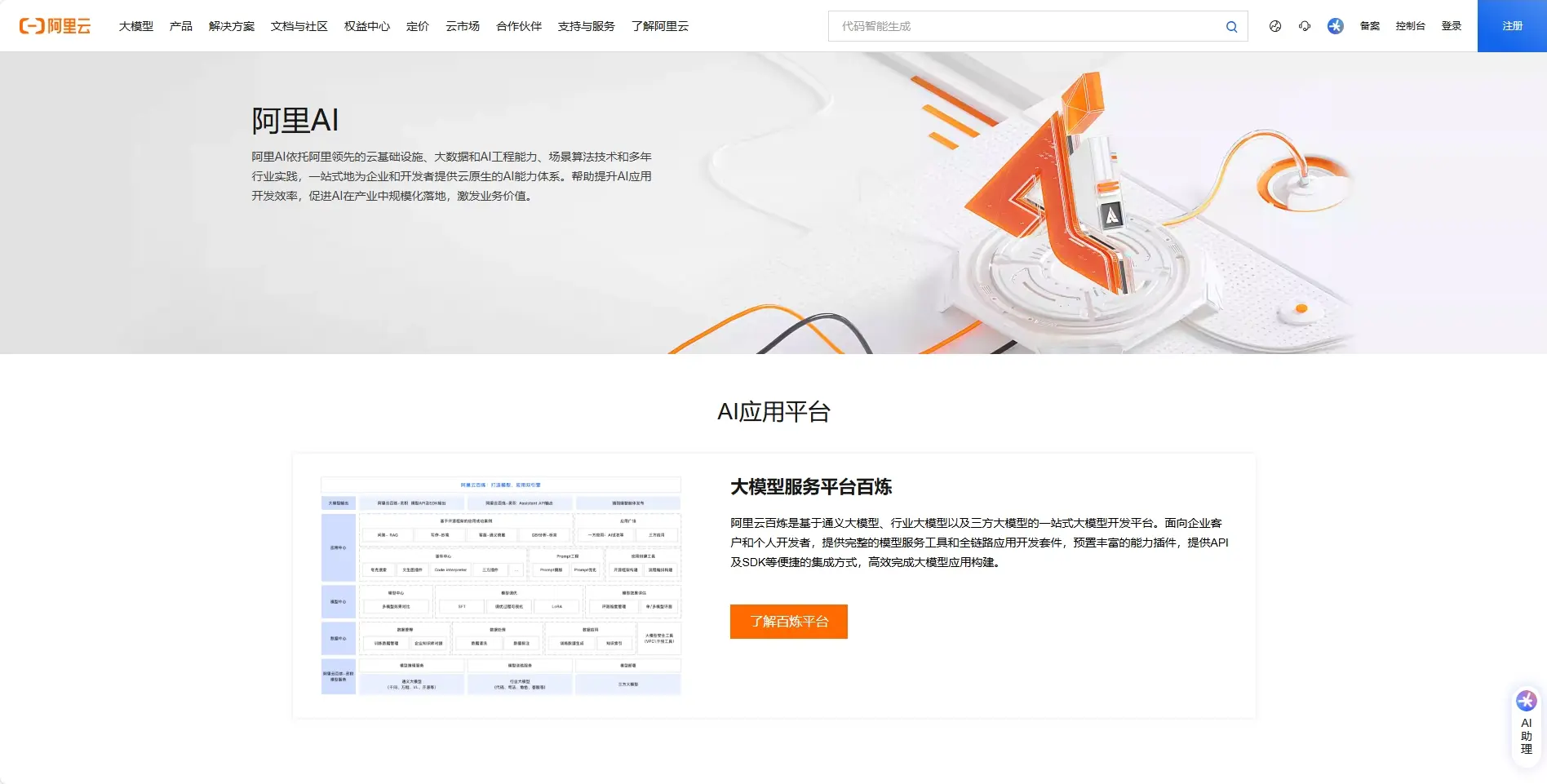
Task: Open the 大模型 menu
Action: [135, 26]
